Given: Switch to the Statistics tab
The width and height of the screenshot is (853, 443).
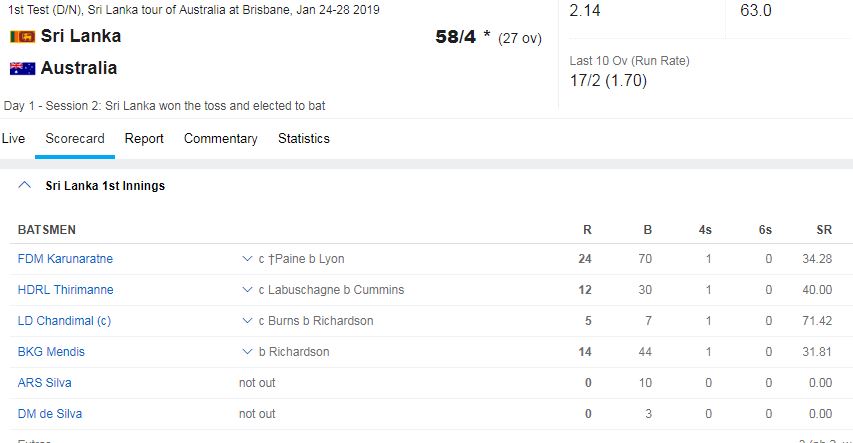Looking at the screenshot, I should point(304,139).
